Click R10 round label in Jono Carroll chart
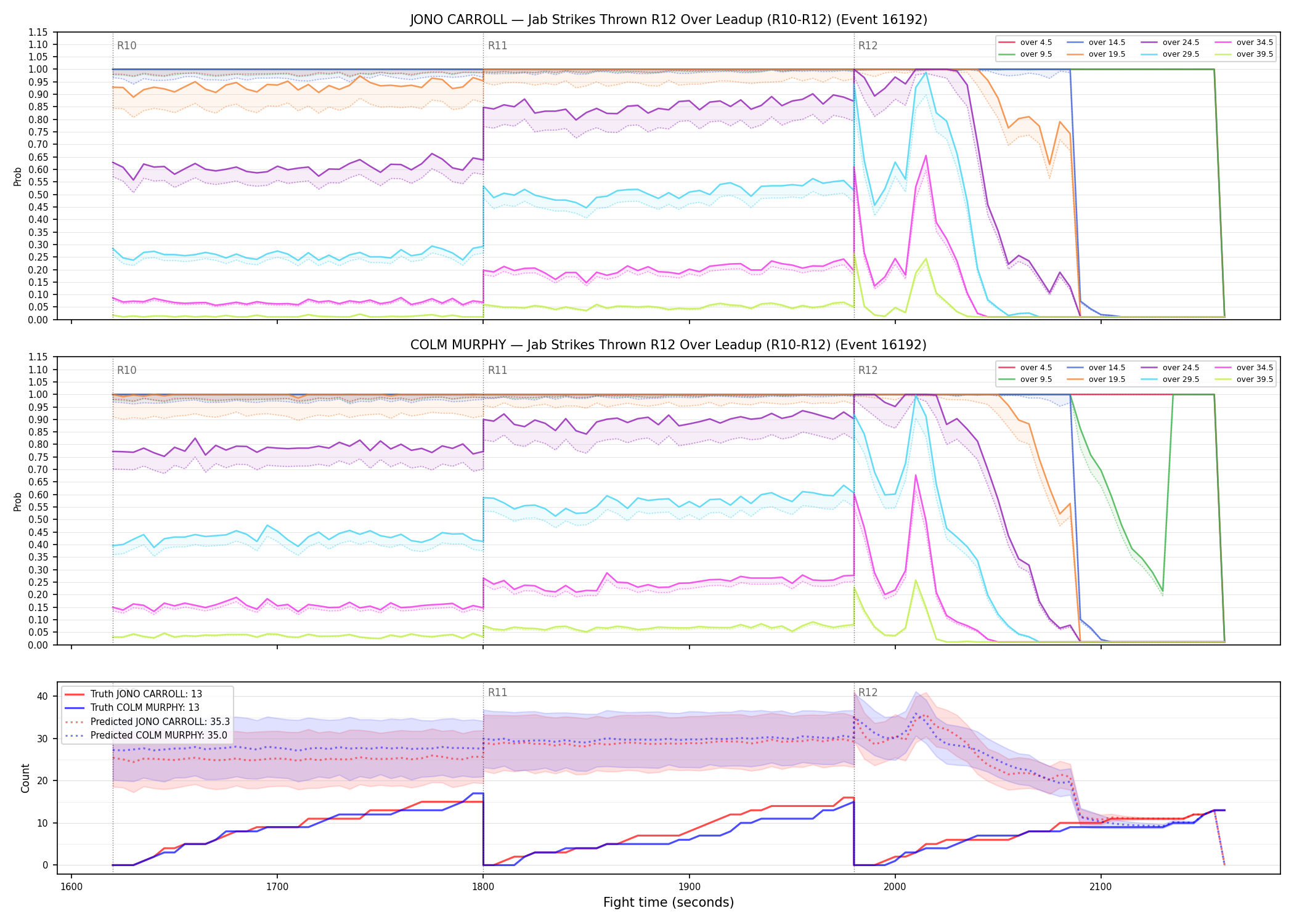 coord(127,46)
